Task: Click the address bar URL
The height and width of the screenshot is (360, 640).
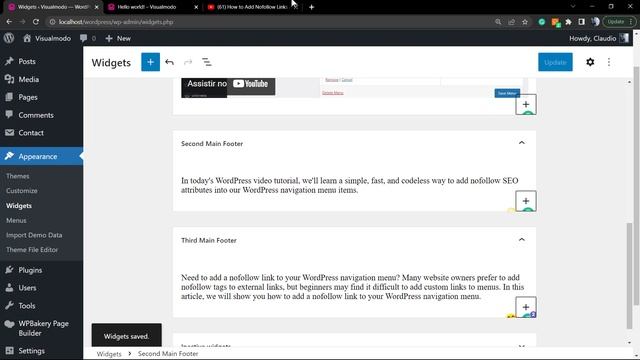Action: [116, 22]
